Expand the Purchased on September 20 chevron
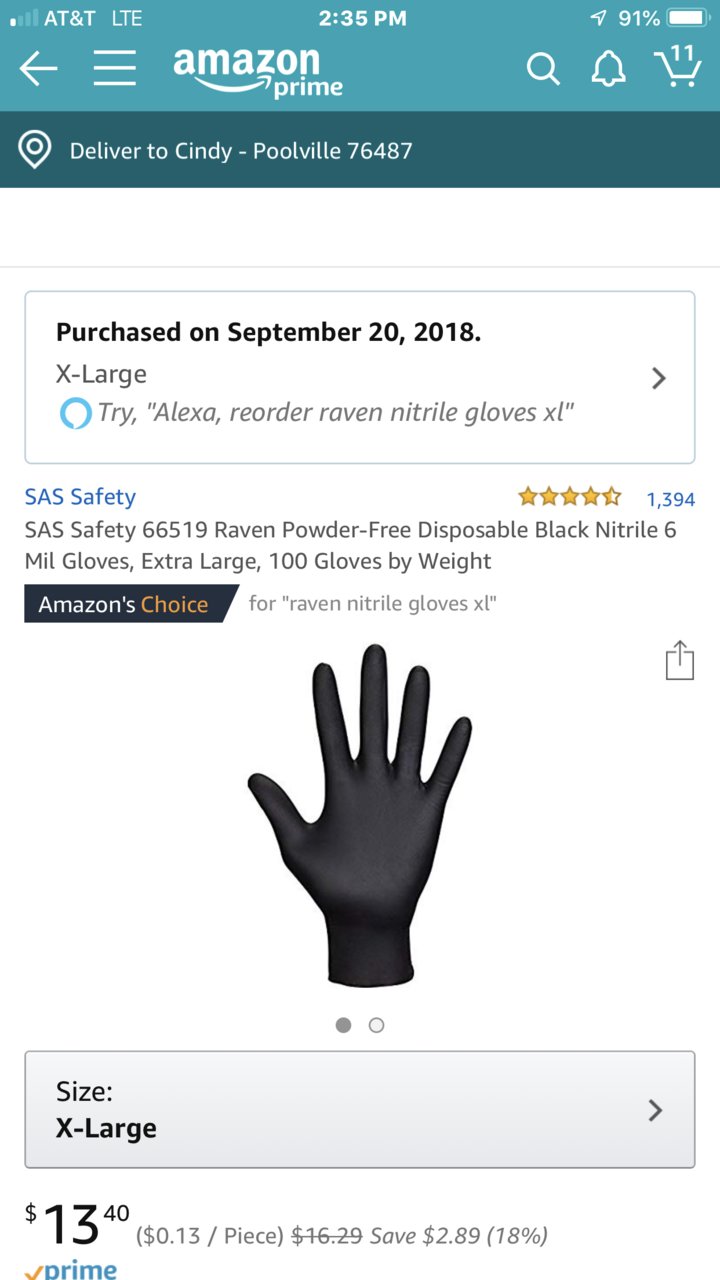This screenshot has width=720, height=1280. click(x=658, y=378)
